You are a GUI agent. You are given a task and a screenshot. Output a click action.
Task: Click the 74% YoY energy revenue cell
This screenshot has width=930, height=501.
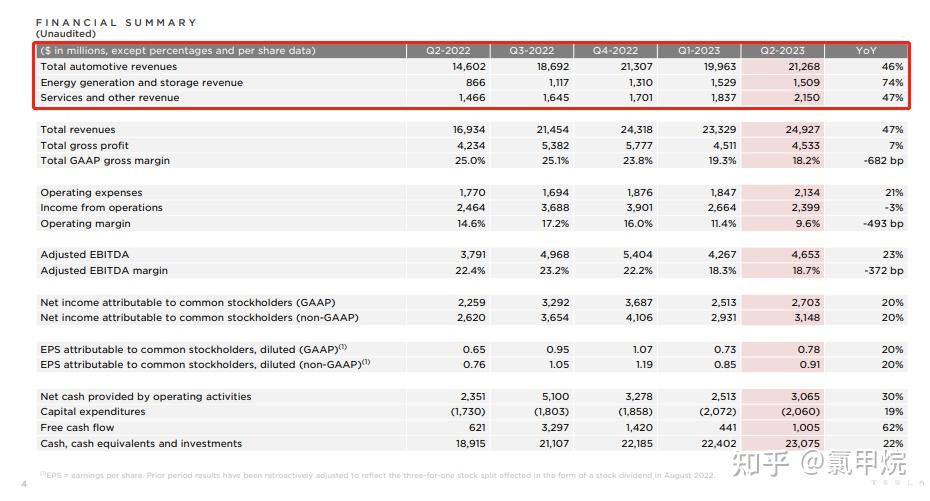click(893, 83)
